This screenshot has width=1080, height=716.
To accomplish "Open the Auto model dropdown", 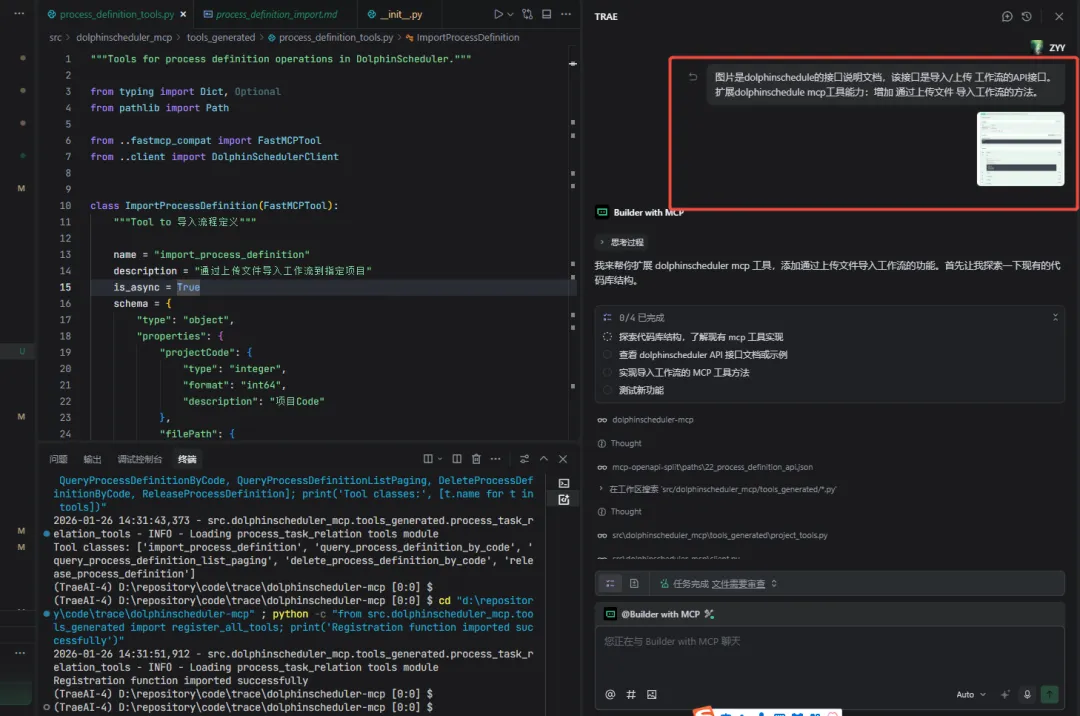I will (x=971, y=695).
